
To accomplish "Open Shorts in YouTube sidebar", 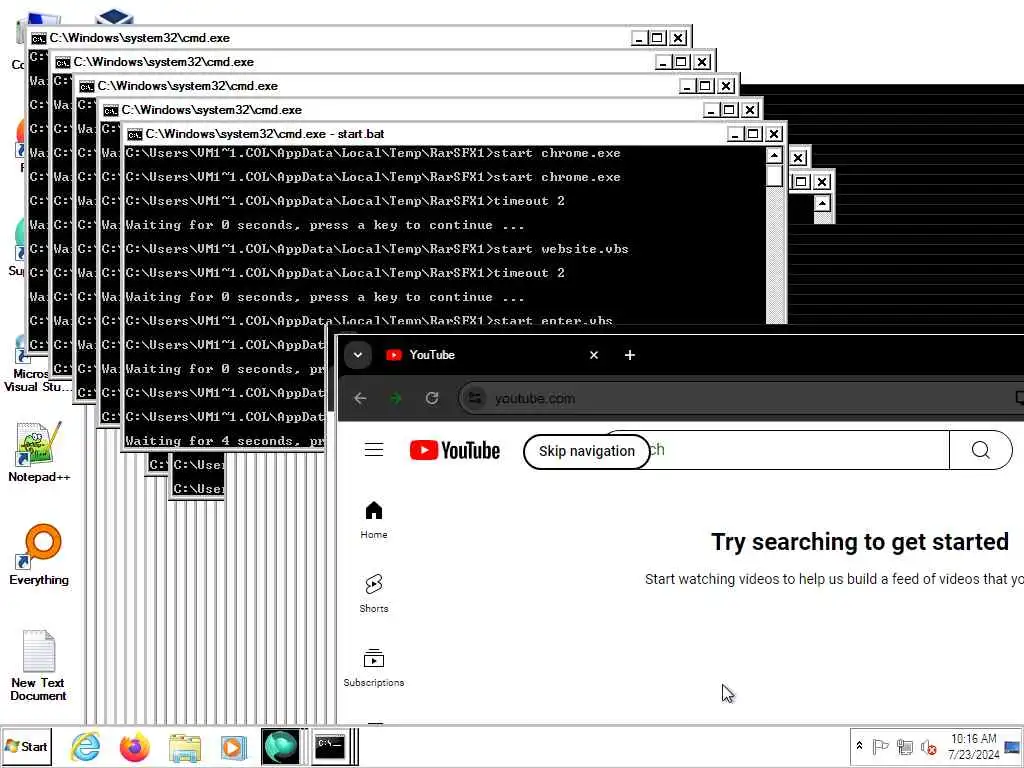I will pos(374,593).
